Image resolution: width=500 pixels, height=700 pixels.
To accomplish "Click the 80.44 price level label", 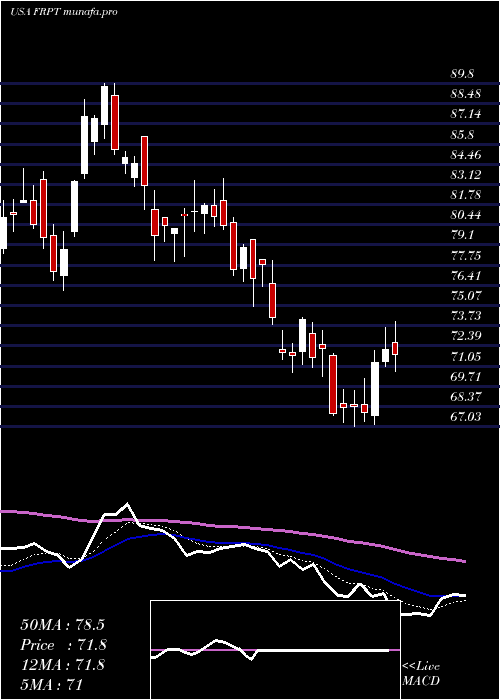I will click(466, 215).
